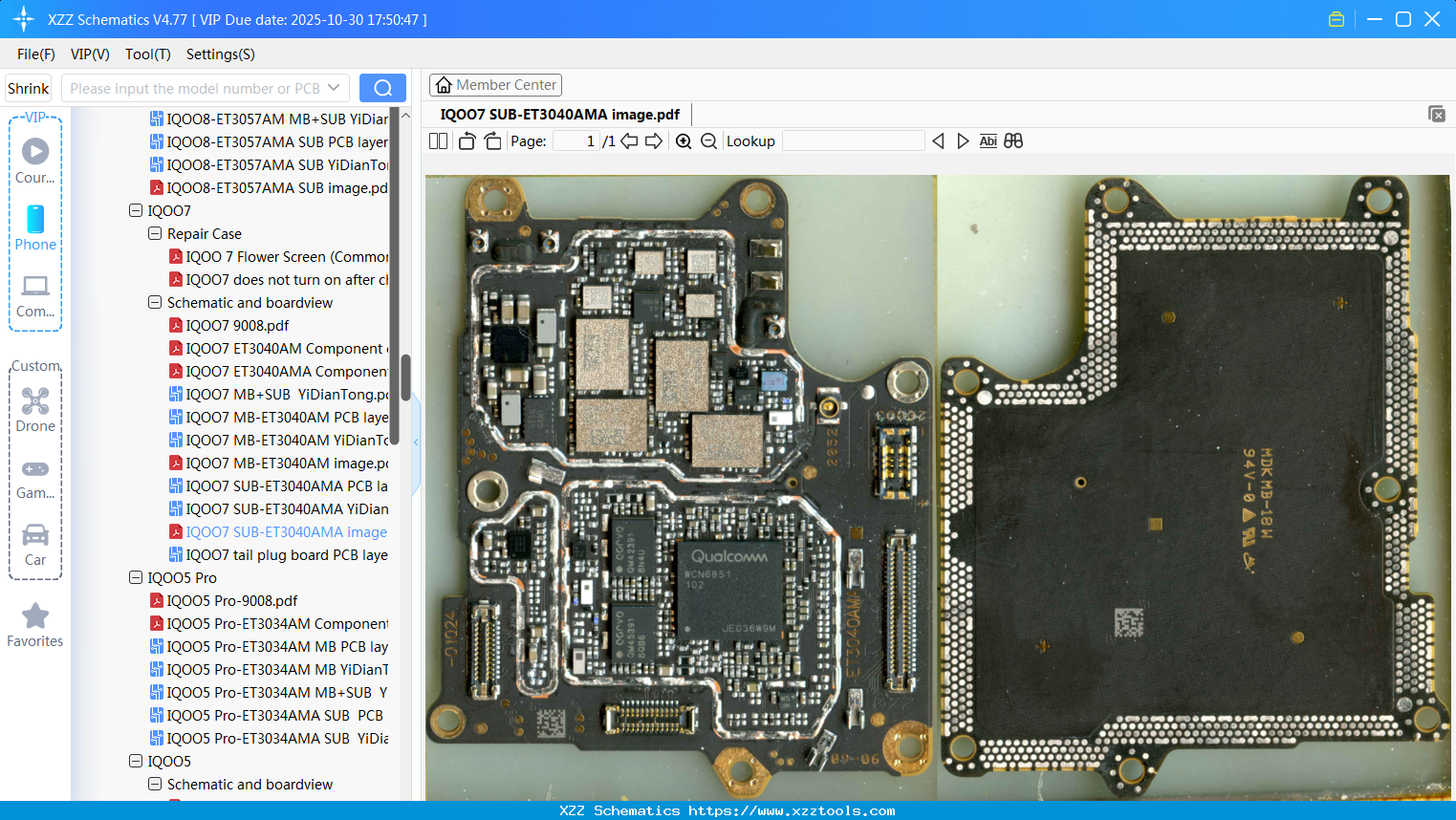
Task: Open IQOO7 MB+SUB YiDianTong file
Action: click(287, 394)
